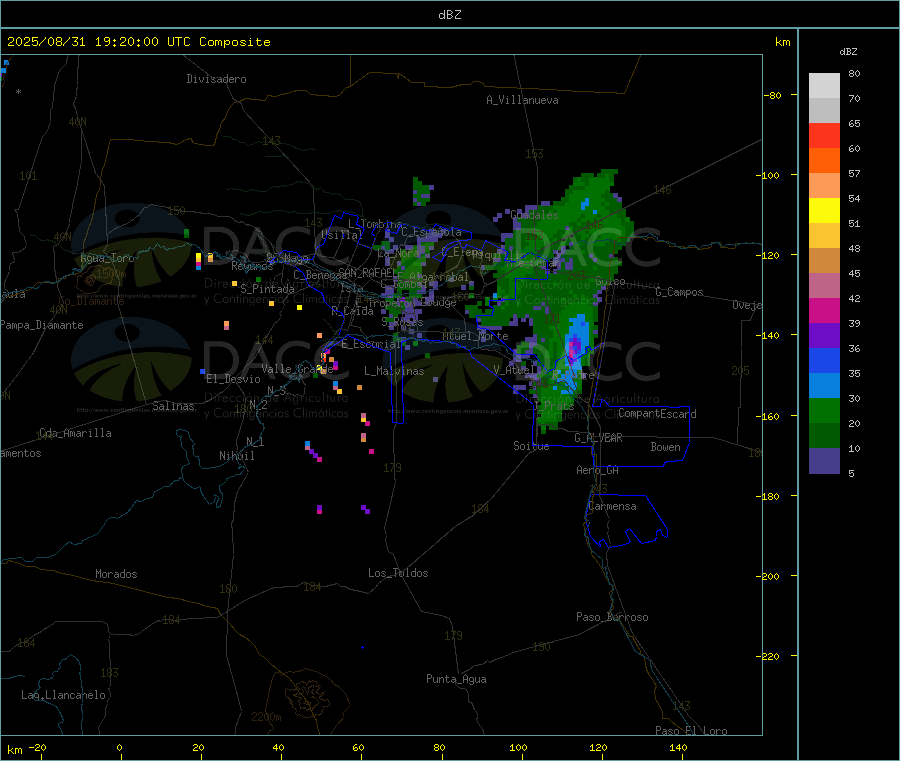
Task: Select the purple 36-39 dBZ legend swatch
Action: (x=824, y=336)
